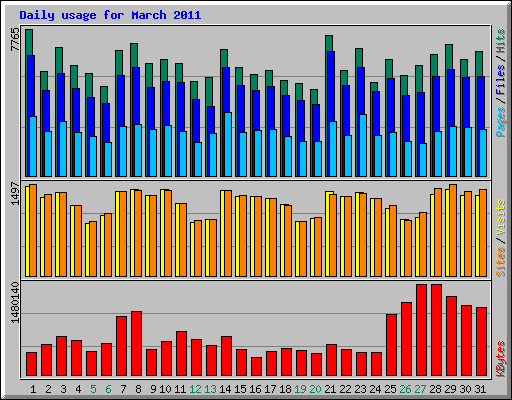Click the 7765 hits axis value
The height and width of the screenshot is (400, 512).
(15, 39)
